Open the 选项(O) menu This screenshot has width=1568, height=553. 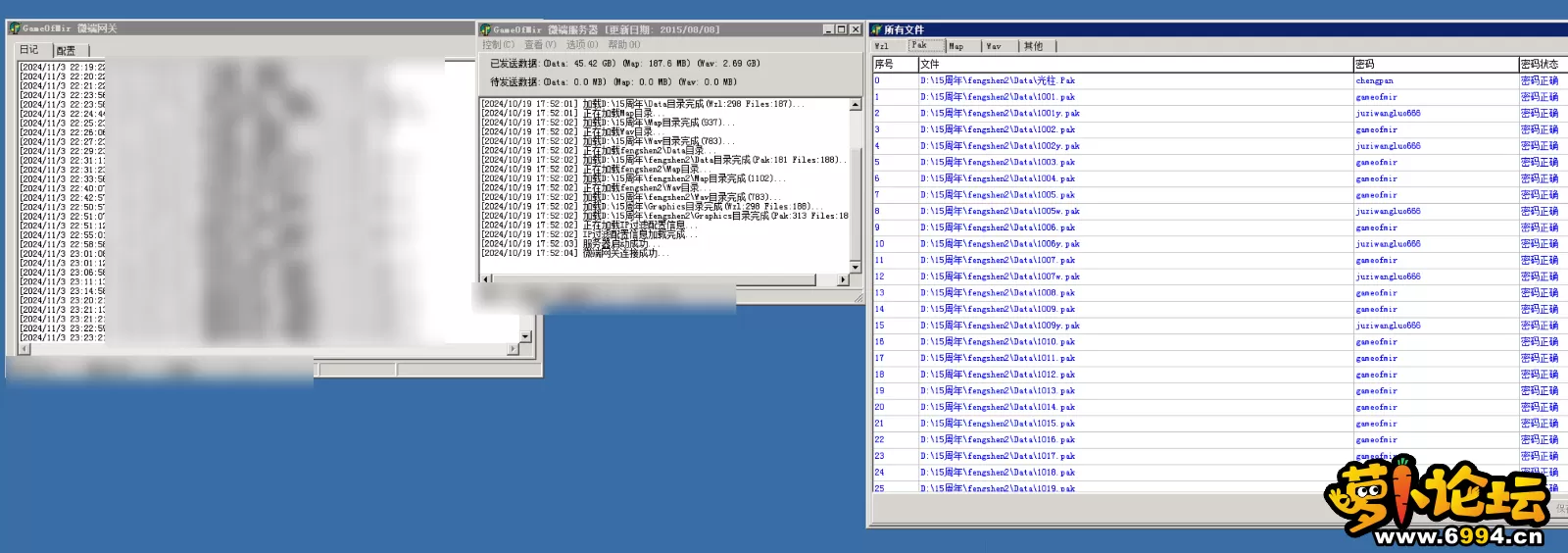tap(581, 45)
